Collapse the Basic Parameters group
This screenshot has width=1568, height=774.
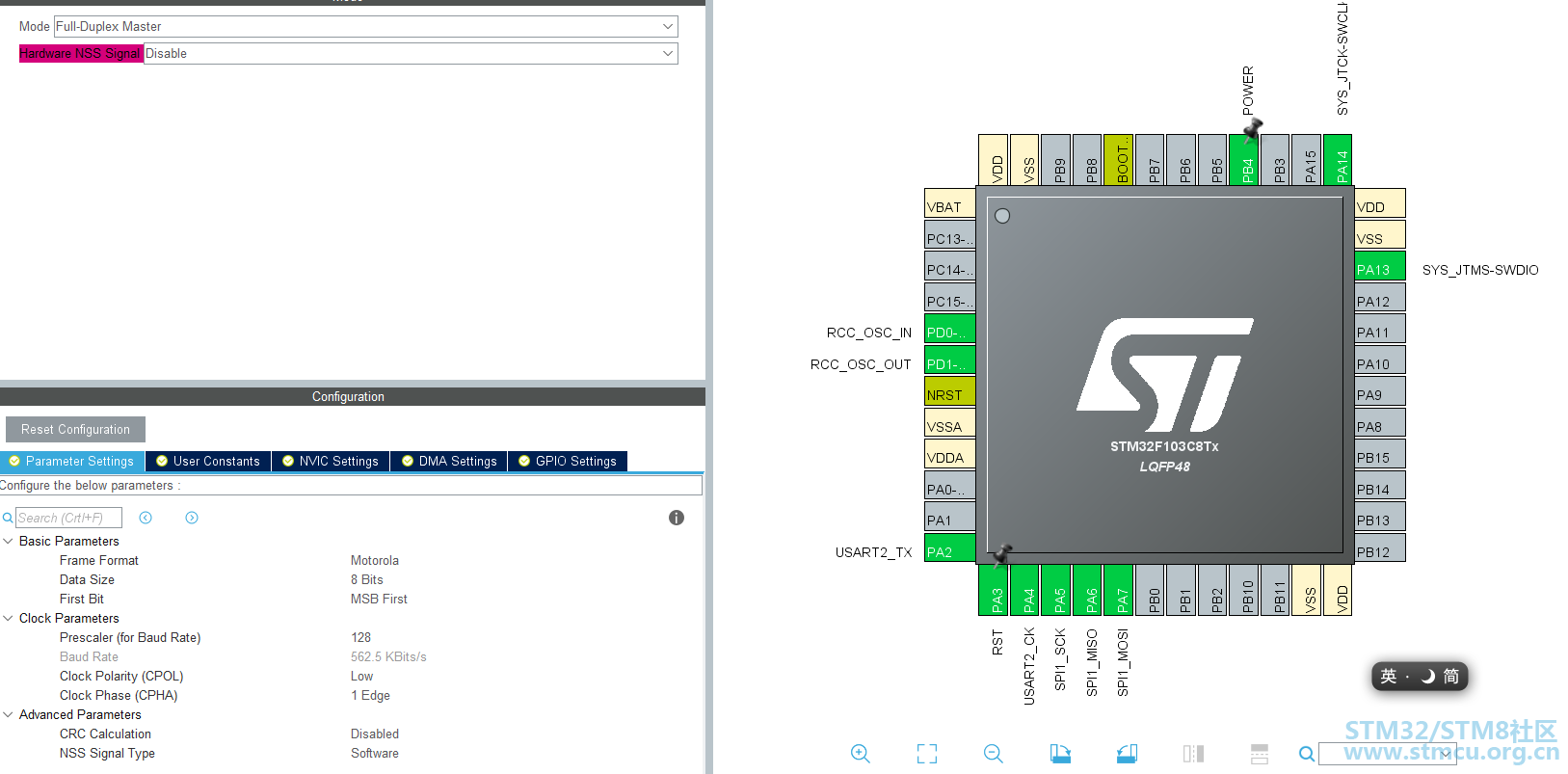[x=9, y=541]
